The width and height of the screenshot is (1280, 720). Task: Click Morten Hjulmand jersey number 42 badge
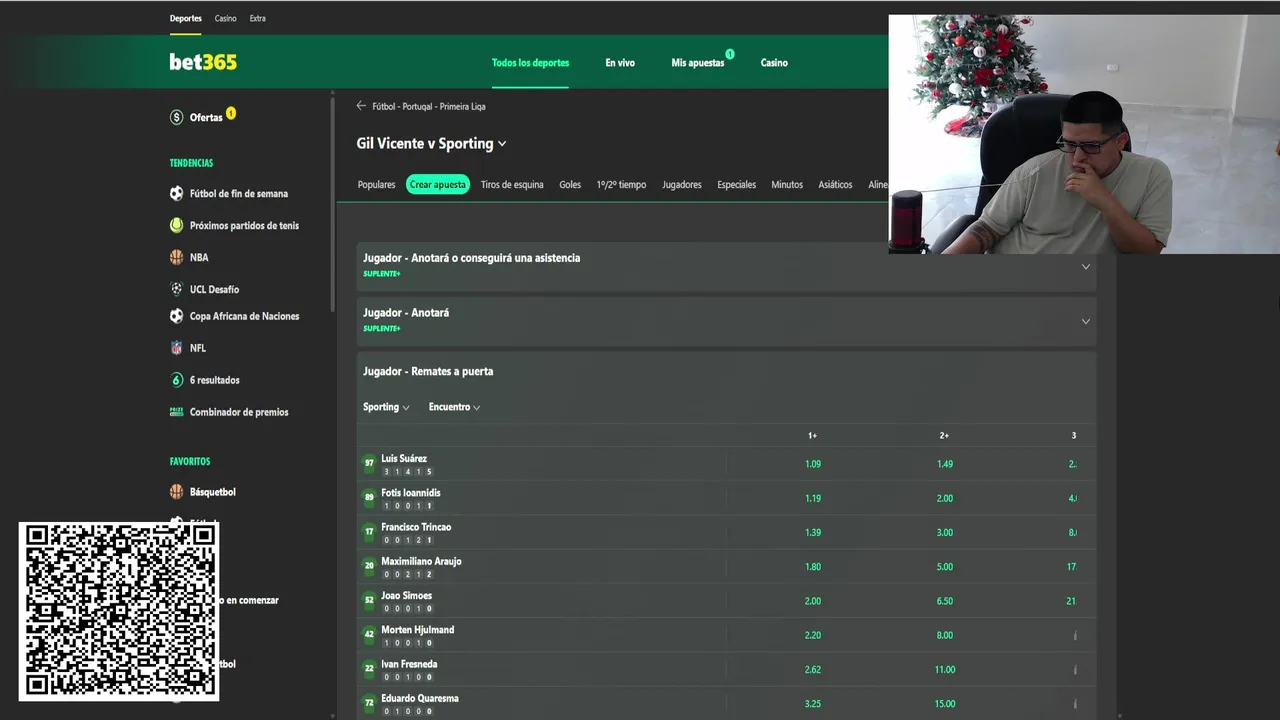coord(369,634)
